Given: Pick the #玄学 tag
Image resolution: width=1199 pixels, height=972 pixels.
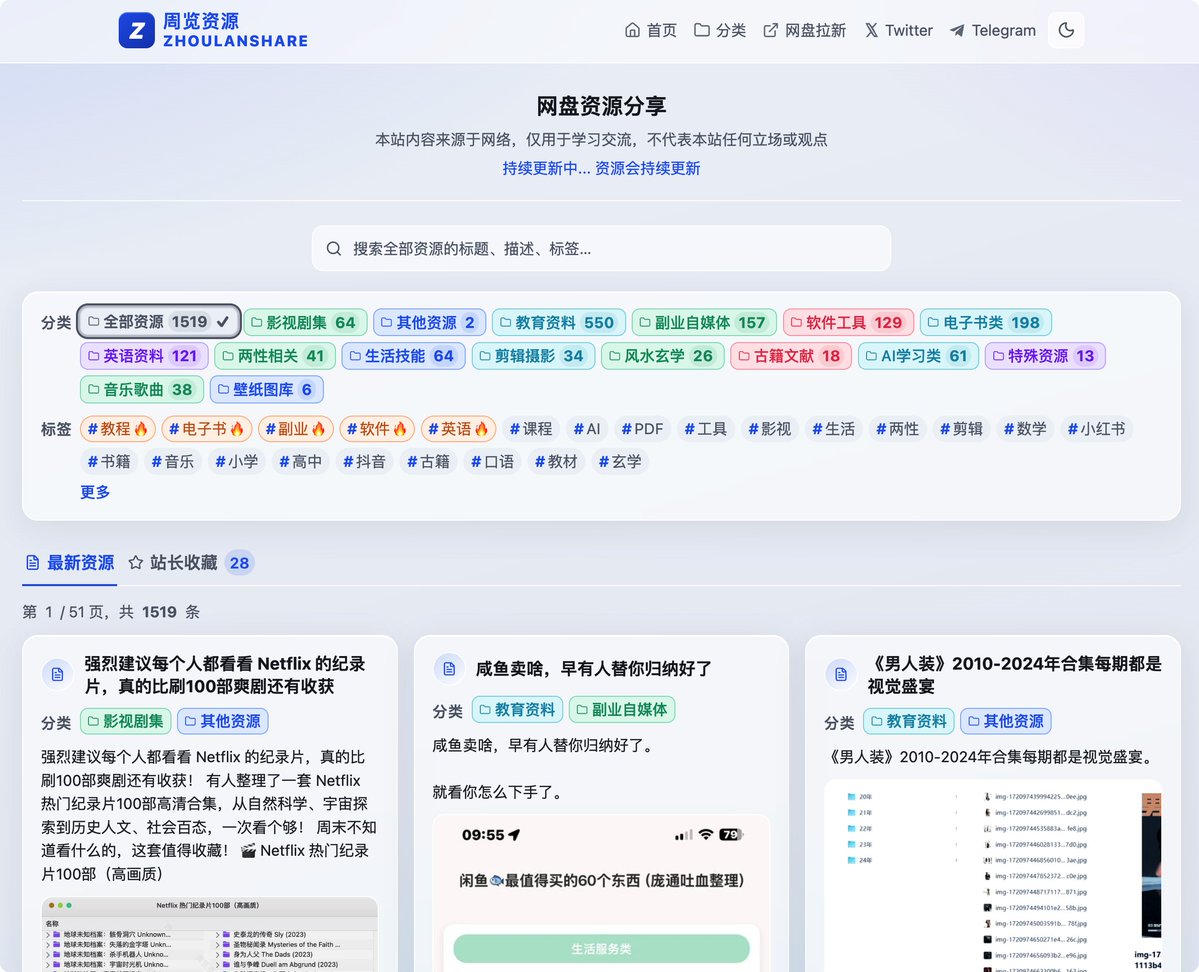Looking at the screenshot, I should point(620,462).
